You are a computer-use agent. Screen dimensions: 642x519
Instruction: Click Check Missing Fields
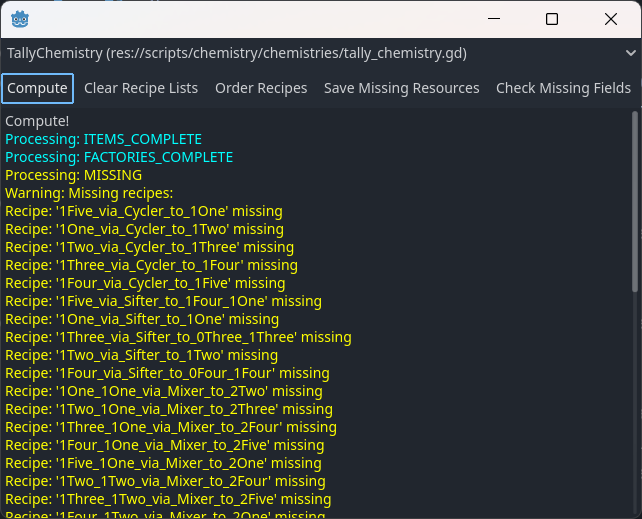pos(563,88)
